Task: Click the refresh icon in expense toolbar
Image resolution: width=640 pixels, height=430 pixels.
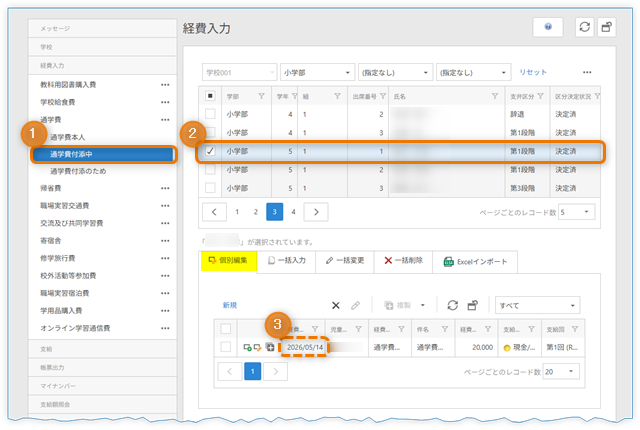Action: [x=452, y=305]
